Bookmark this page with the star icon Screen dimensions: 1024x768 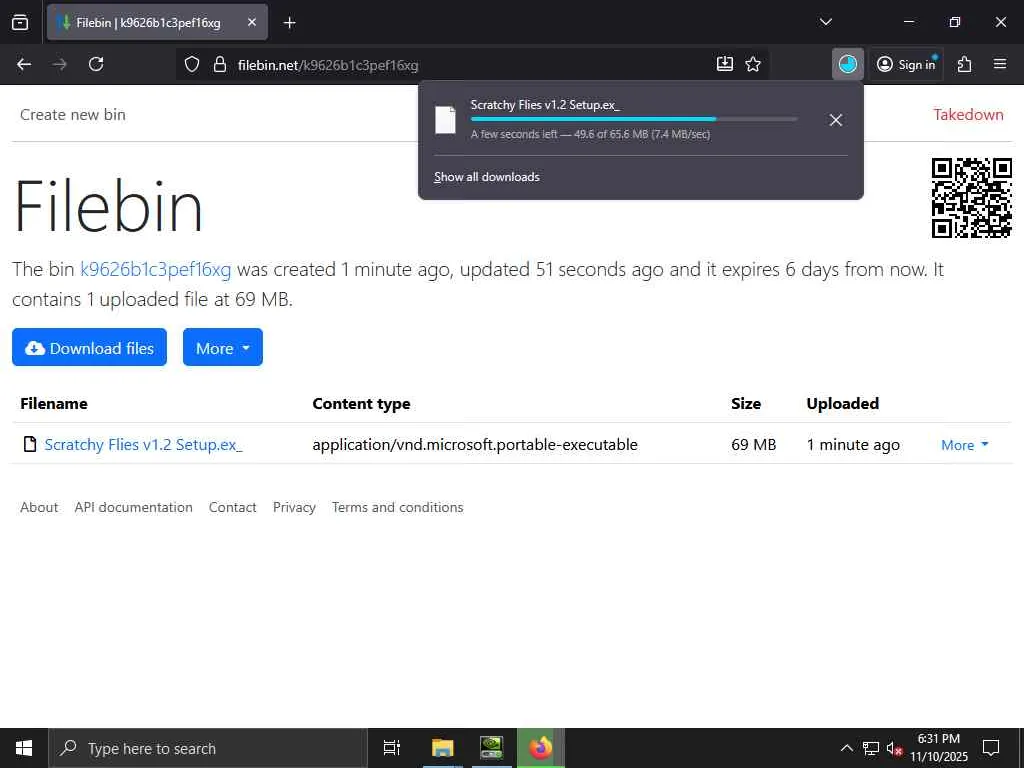point(753,64)
